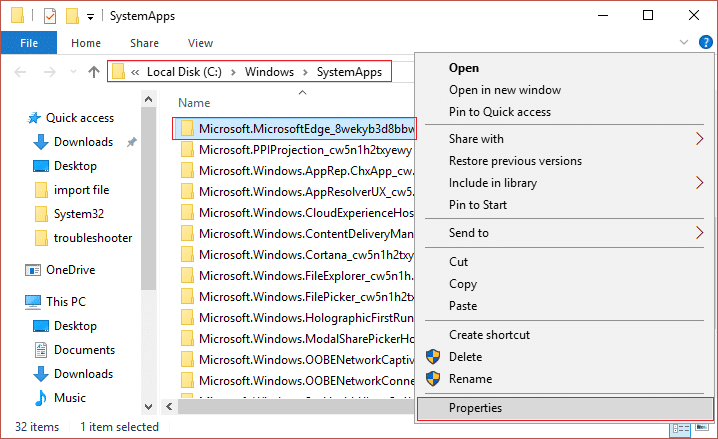Screen dimensions: 718x439
Task: Choose Pin to Quick access
Action: [564, 112]
